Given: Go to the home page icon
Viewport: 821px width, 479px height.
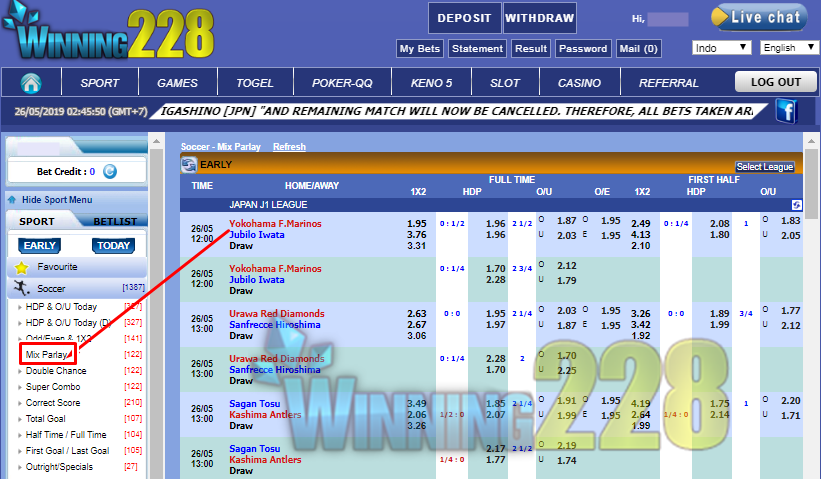Looking at the screenshot, I should pyautogui.click(x=31, y=83).
